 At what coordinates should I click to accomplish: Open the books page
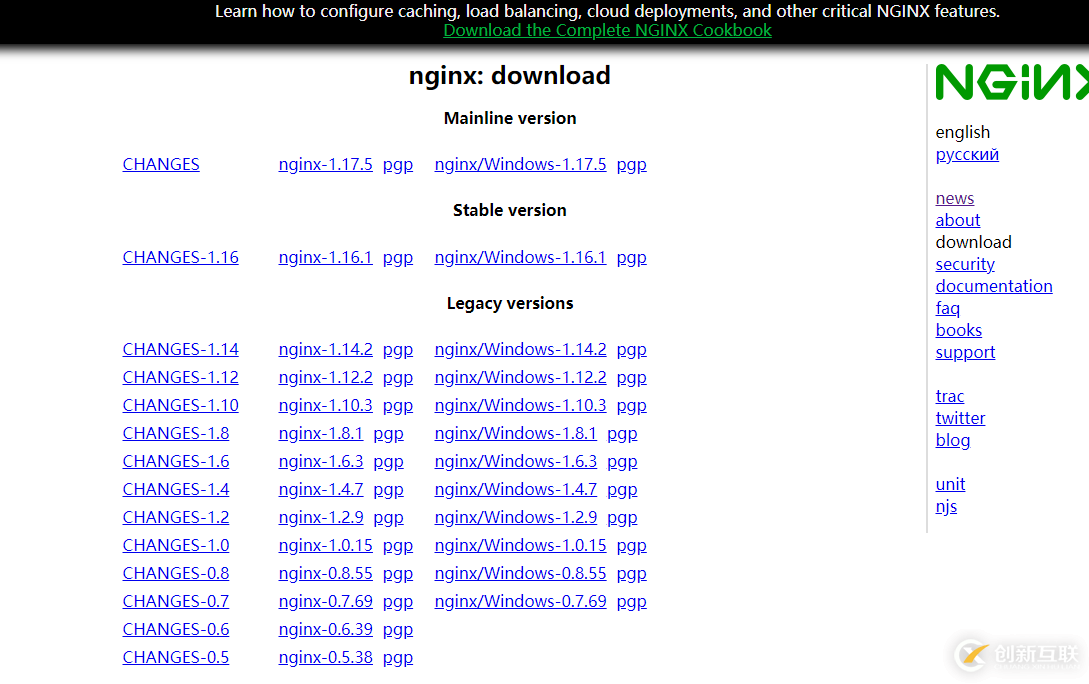click(x=958, y=330)
